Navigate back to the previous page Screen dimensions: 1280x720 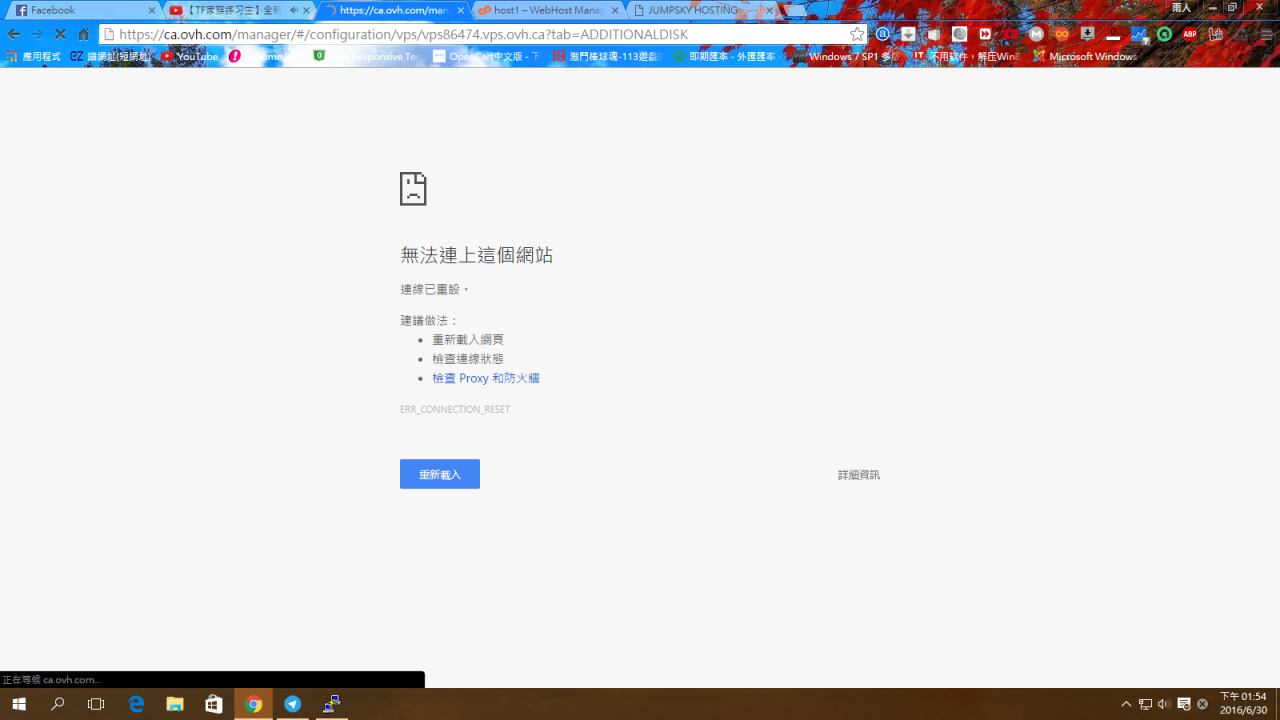click(x=14, y=34)
